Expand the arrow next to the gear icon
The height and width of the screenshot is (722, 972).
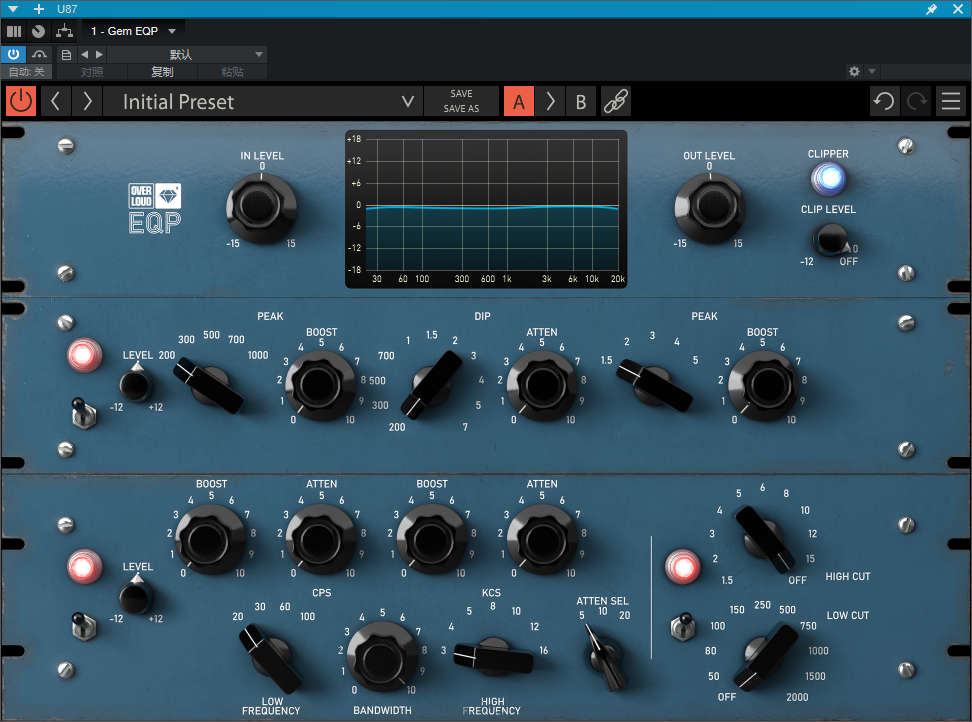[x=872, y=71]
